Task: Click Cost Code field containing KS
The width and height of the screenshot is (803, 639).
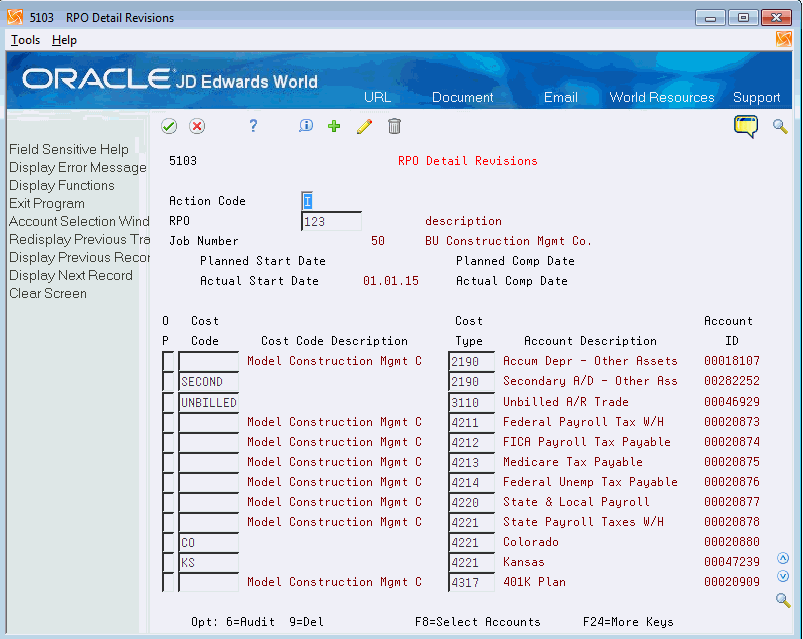Action: pyautogui.click(x=208, y=562)
